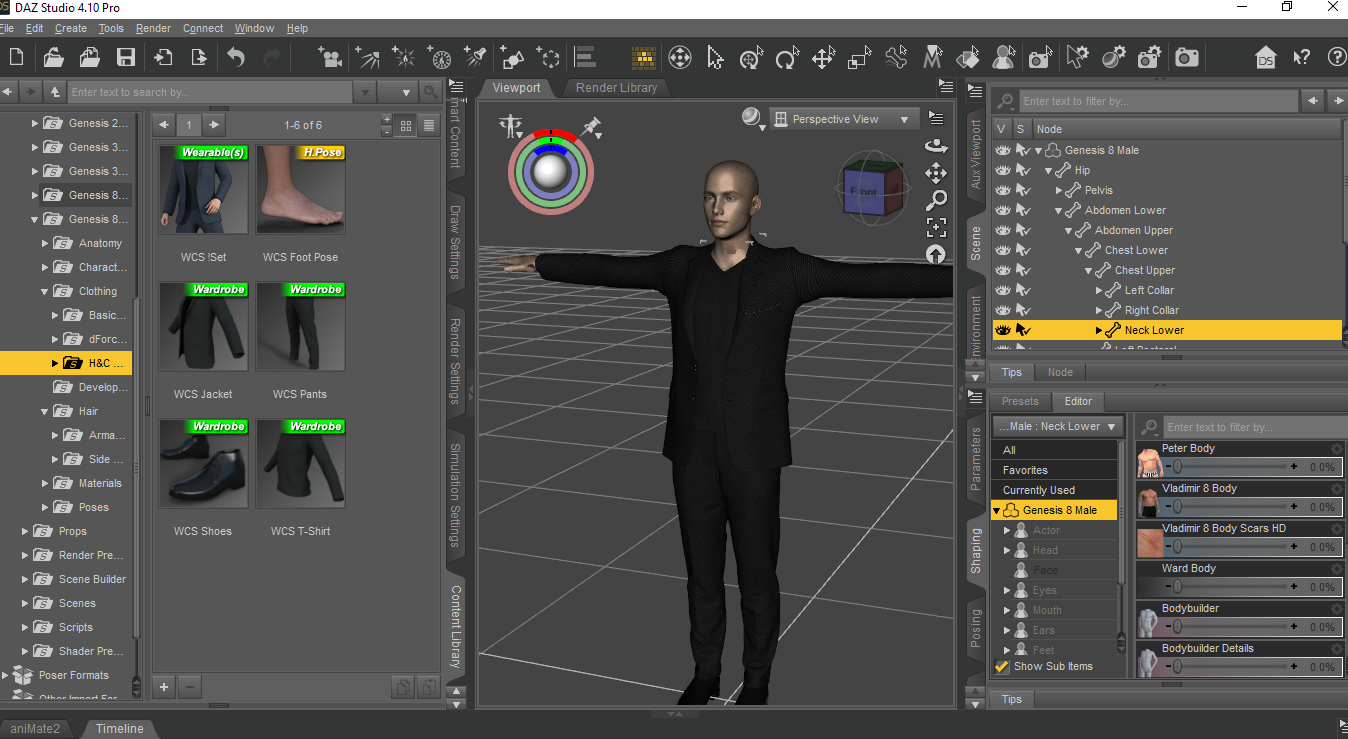Collapse the Genesis 8 Male scene node
This screenshot has height=739, width=1348.
[x=1039, y=150]
